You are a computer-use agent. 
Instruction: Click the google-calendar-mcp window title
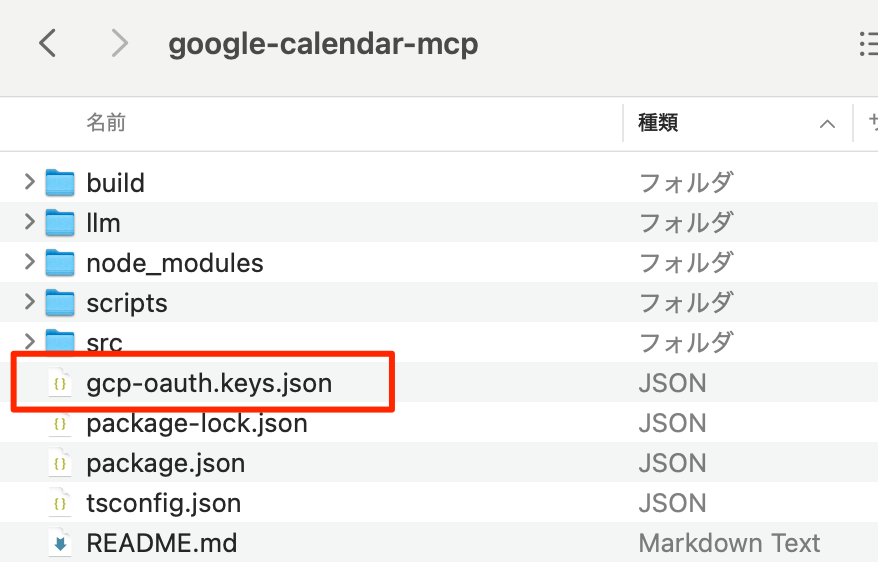point(323,44)
